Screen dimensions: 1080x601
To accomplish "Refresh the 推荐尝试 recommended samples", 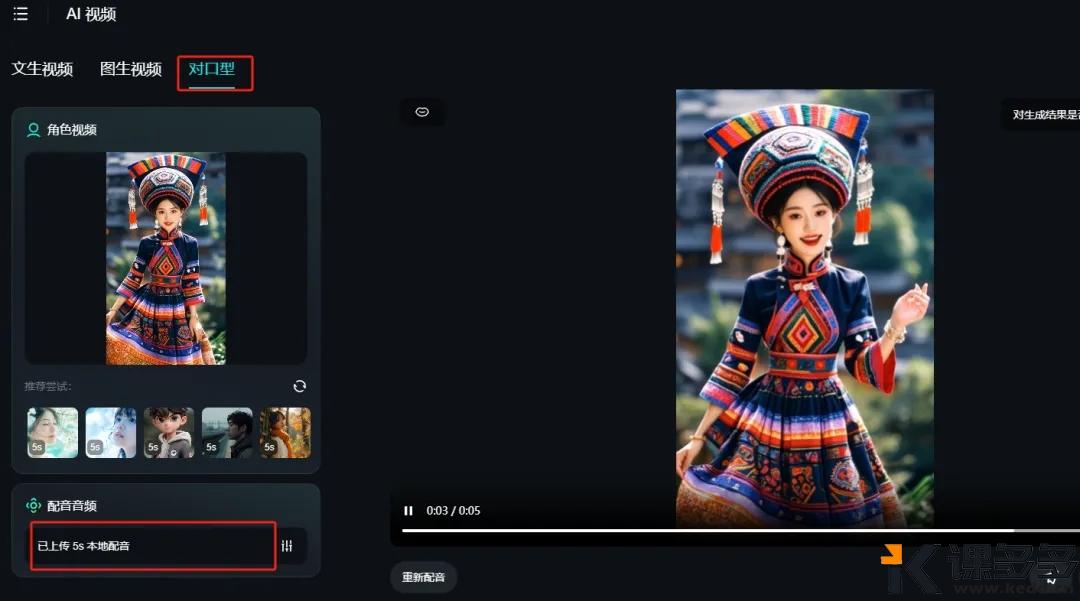I will pyautogui.click(x=299, y=386).
